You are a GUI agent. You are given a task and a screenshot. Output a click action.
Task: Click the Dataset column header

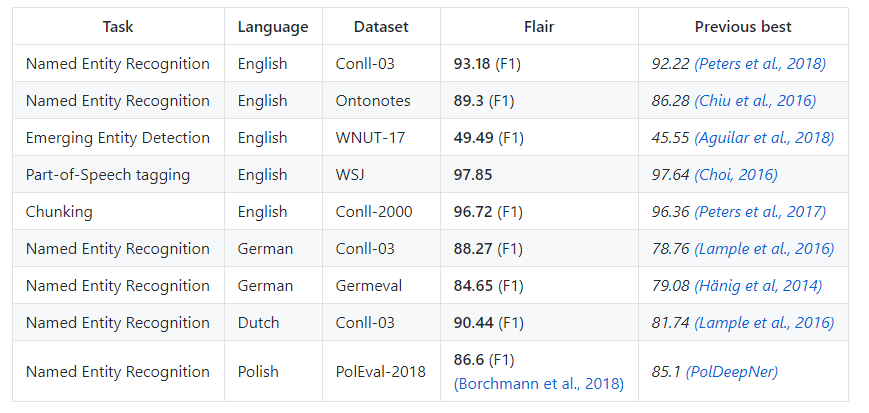[x=381, y=27]
